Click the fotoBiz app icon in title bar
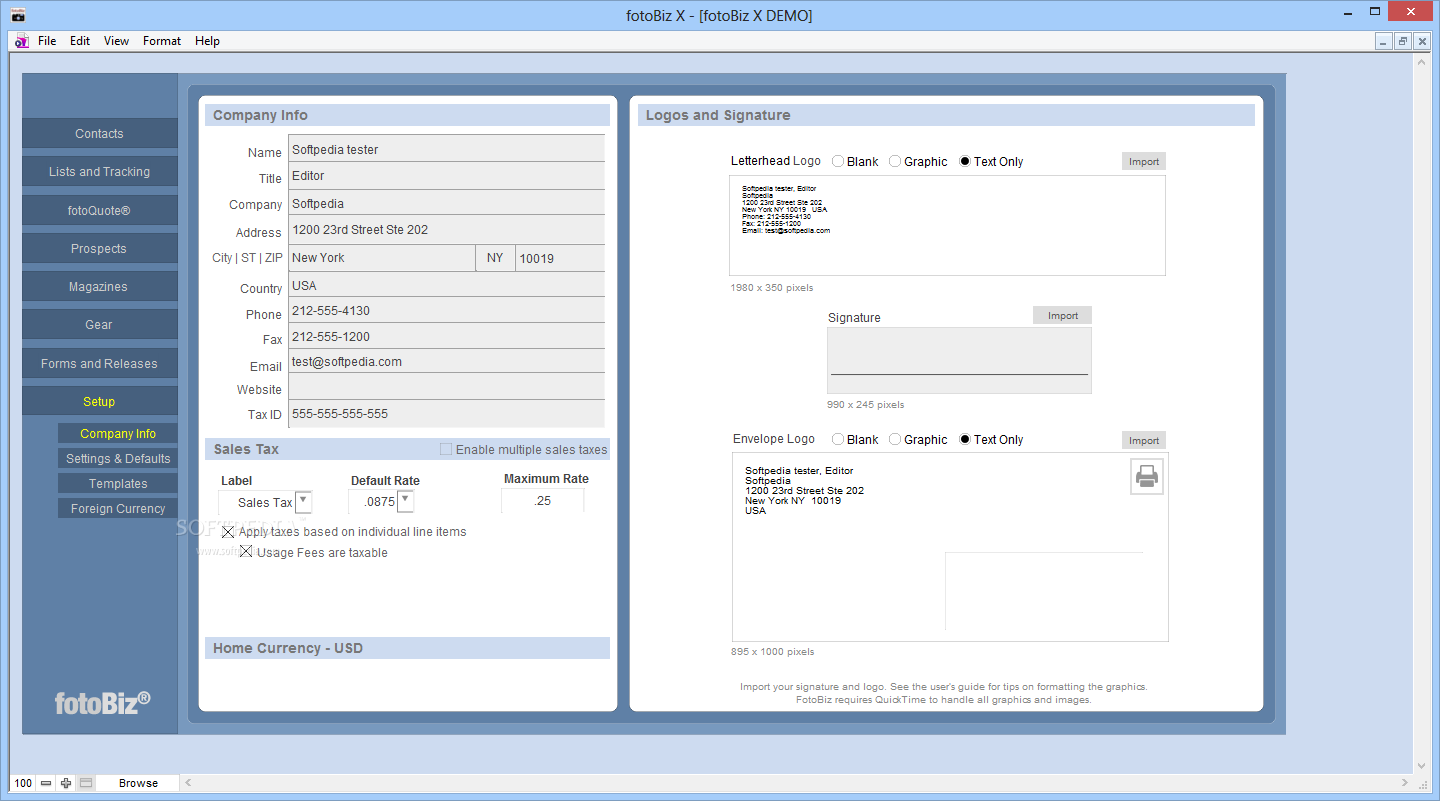Image resolution: width=1440 pixels, height=801 pixels. coord(17,15)
